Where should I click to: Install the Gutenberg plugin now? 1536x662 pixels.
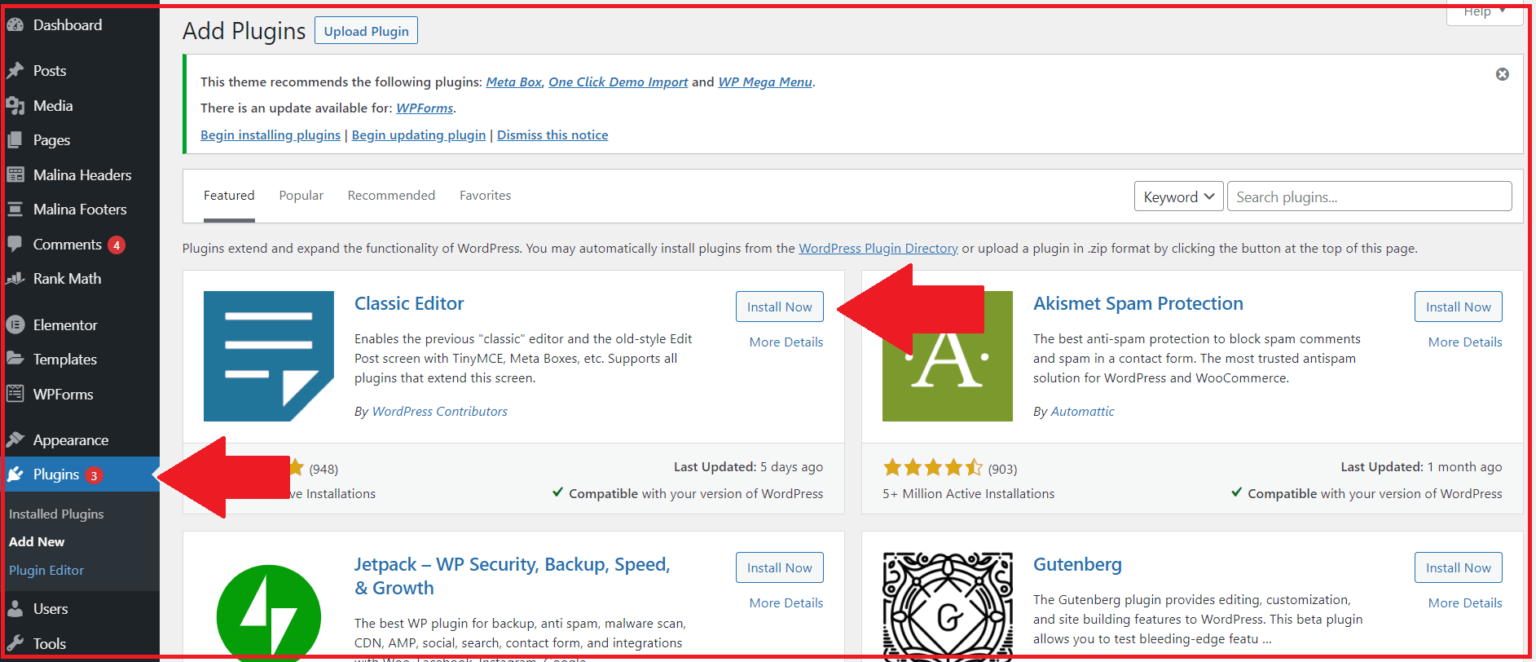(1458, 568)
